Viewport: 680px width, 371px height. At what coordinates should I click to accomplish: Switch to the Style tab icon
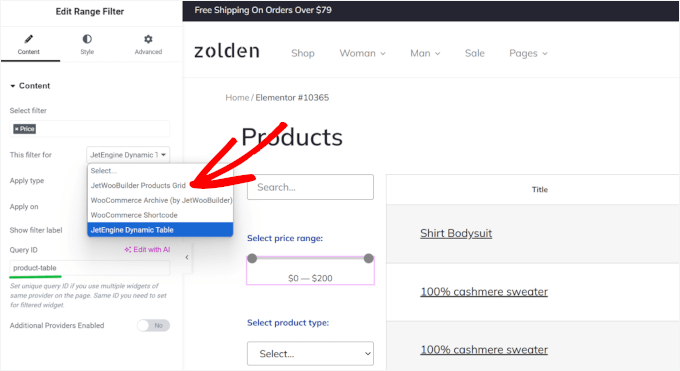[x=87, y=39]
